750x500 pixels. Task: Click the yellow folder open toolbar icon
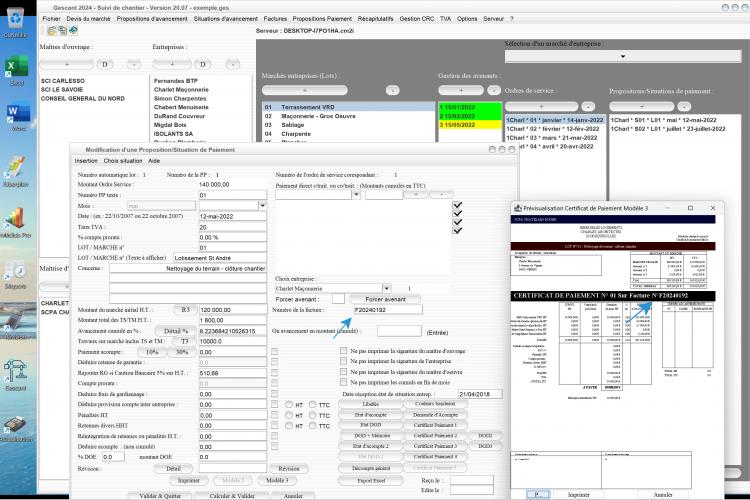pyautogui.click(x=51, y=31)
